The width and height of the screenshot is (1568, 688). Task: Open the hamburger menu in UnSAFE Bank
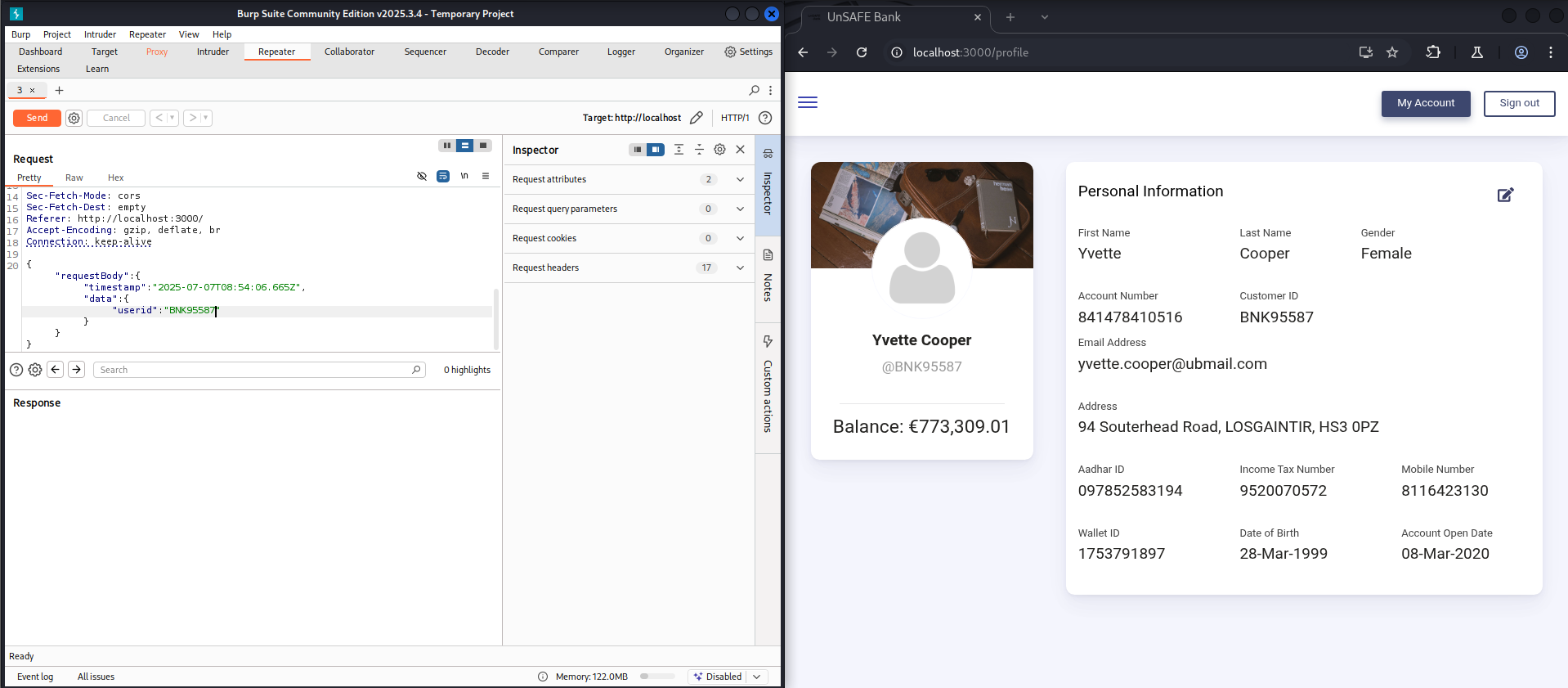pyautogui.click(x=807, y=102)
